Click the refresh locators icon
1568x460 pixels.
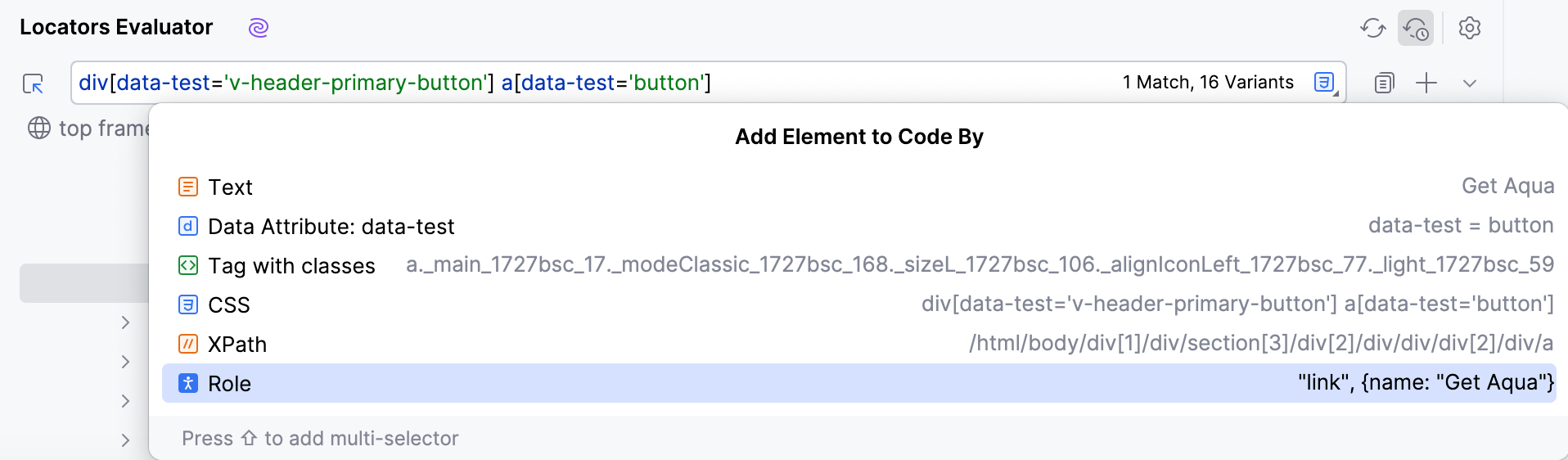pos(1372,28)
